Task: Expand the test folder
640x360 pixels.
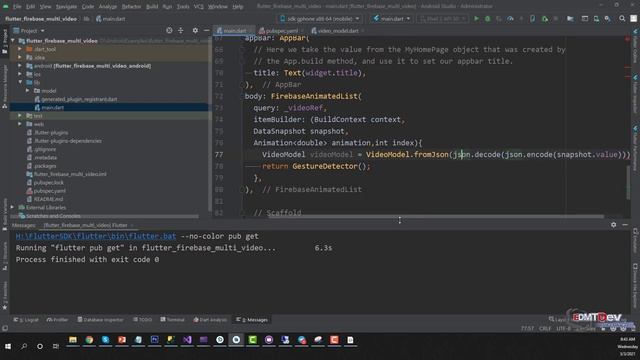Action: tap(20, 116)
